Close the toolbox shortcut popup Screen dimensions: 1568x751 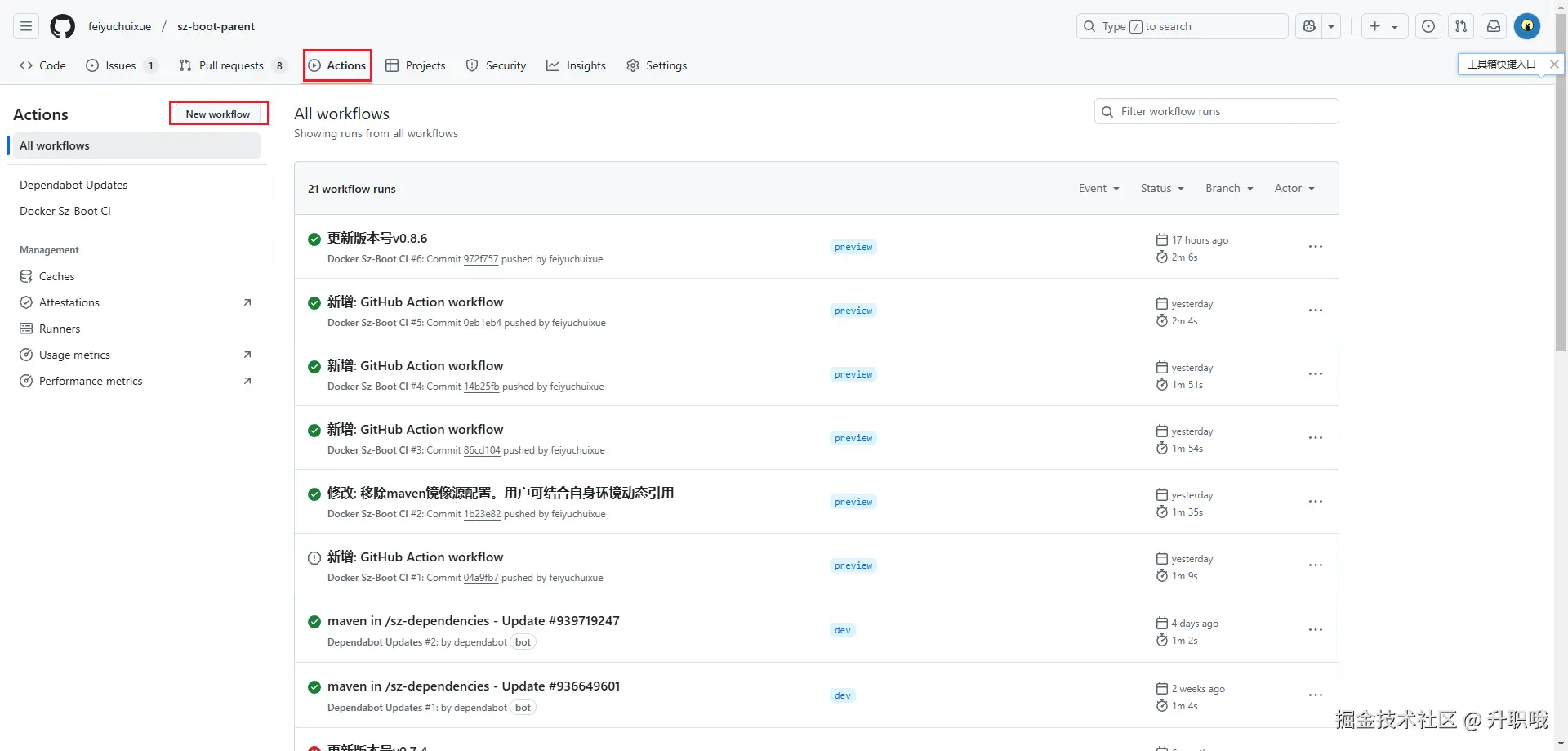point(1554,64)
